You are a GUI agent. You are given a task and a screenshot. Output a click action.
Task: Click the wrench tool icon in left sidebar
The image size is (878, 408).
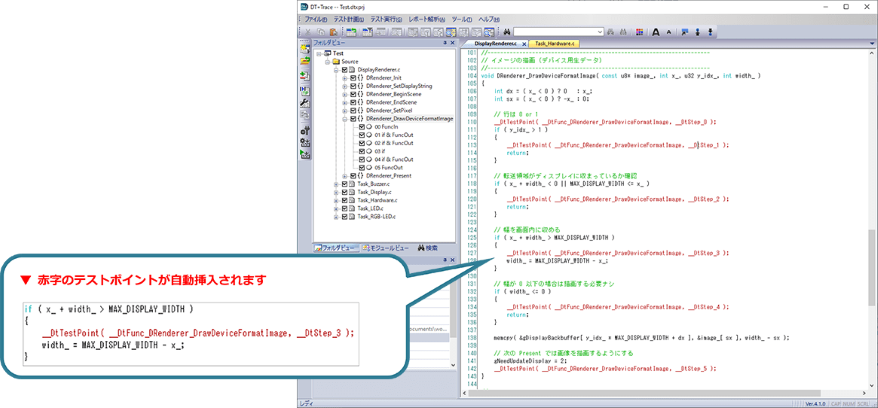tap(305, 103)
